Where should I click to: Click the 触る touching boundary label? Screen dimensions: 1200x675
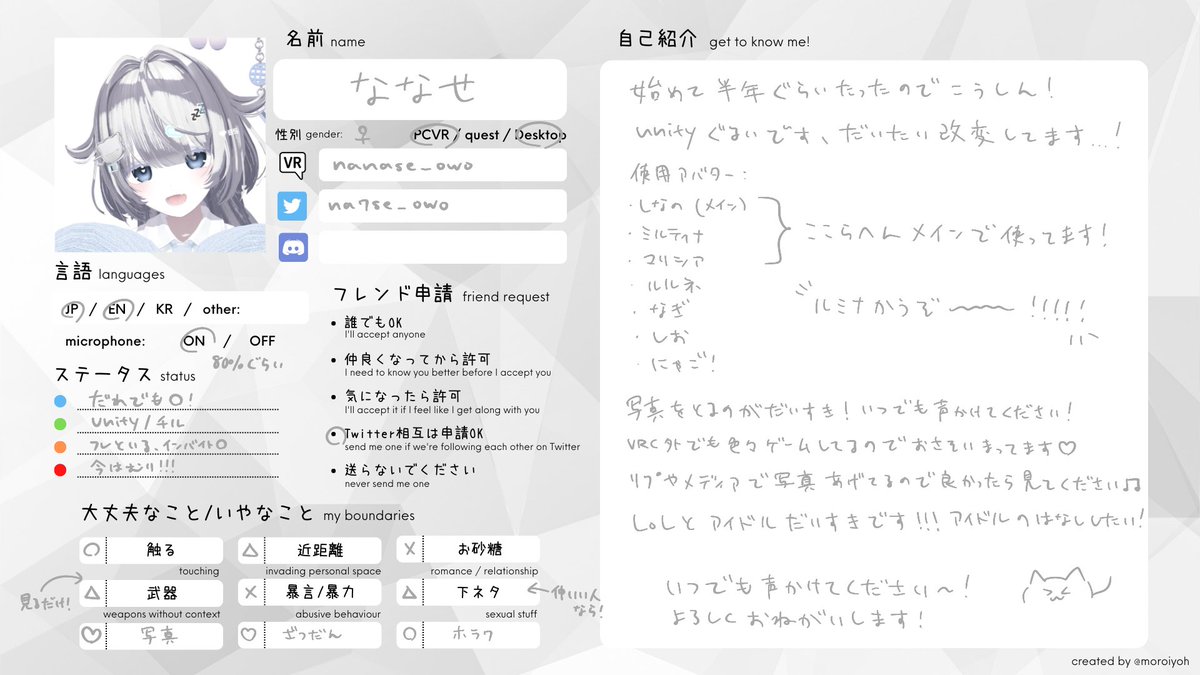(162, 550)
